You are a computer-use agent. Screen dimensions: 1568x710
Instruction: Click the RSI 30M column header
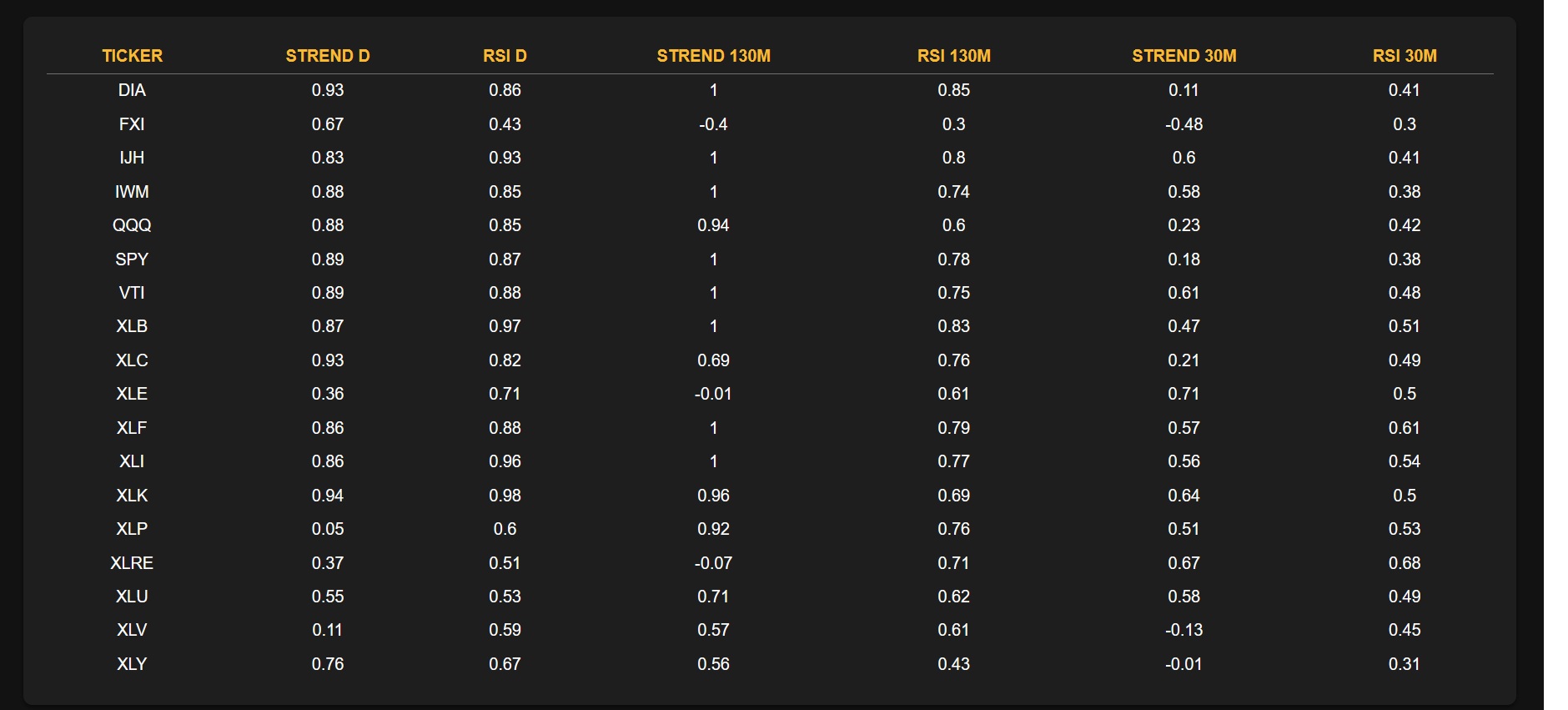point(1405,56)
